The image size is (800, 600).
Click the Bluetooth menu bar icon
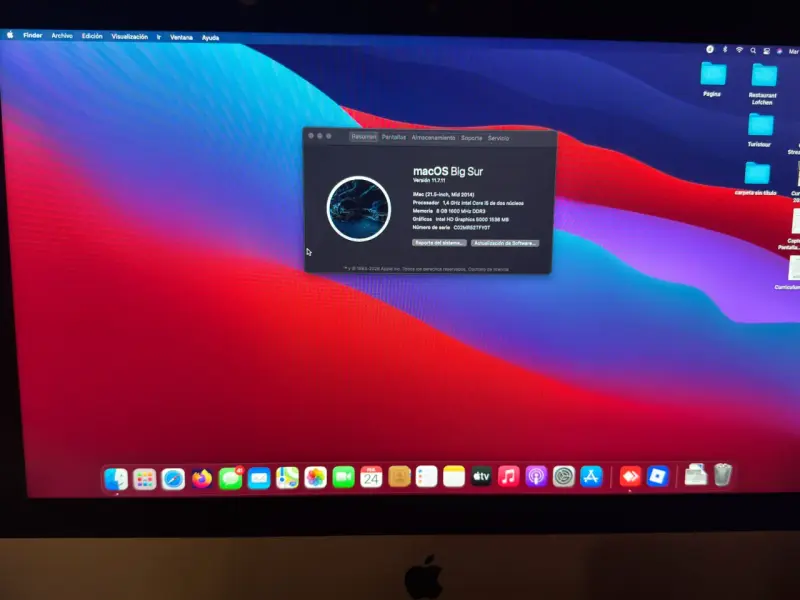[x=724, y=49]
